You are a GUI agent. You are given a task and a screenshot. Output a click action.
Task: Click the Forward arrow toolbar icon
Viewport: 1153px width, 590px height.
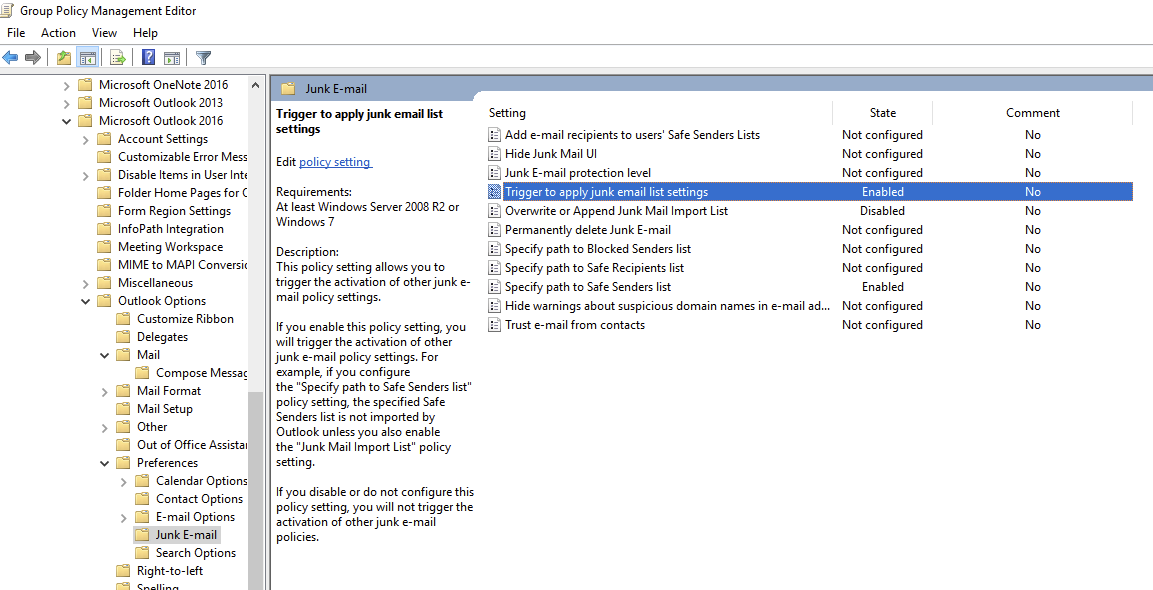32,57
